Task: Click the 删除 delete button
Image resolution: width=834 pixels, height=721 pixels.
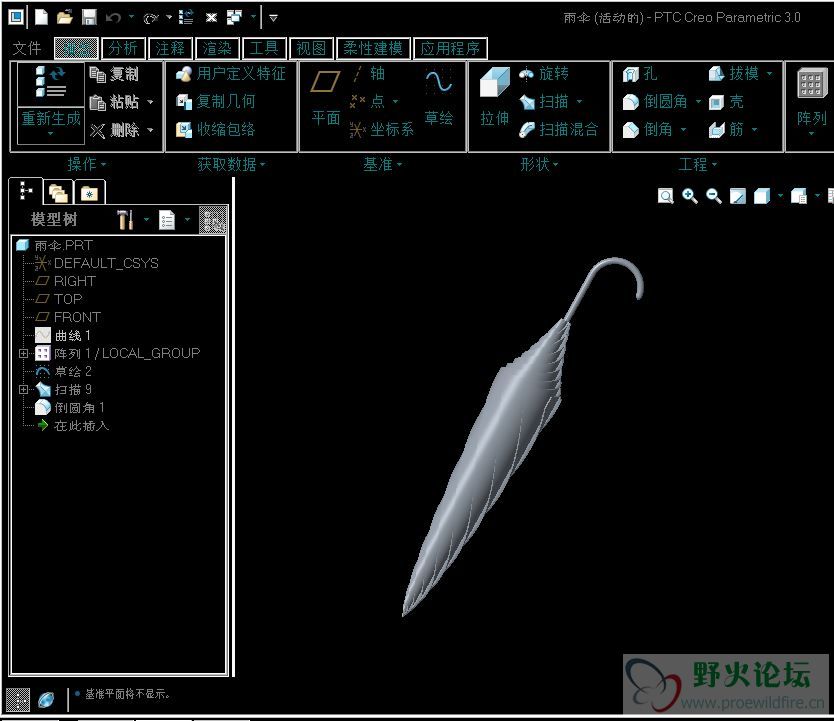Action: [x=113, y=130]
